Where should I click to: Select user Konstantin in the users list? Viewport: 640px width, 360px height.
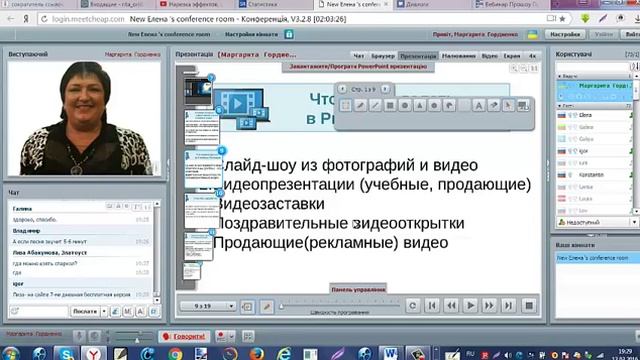point(594,175)
